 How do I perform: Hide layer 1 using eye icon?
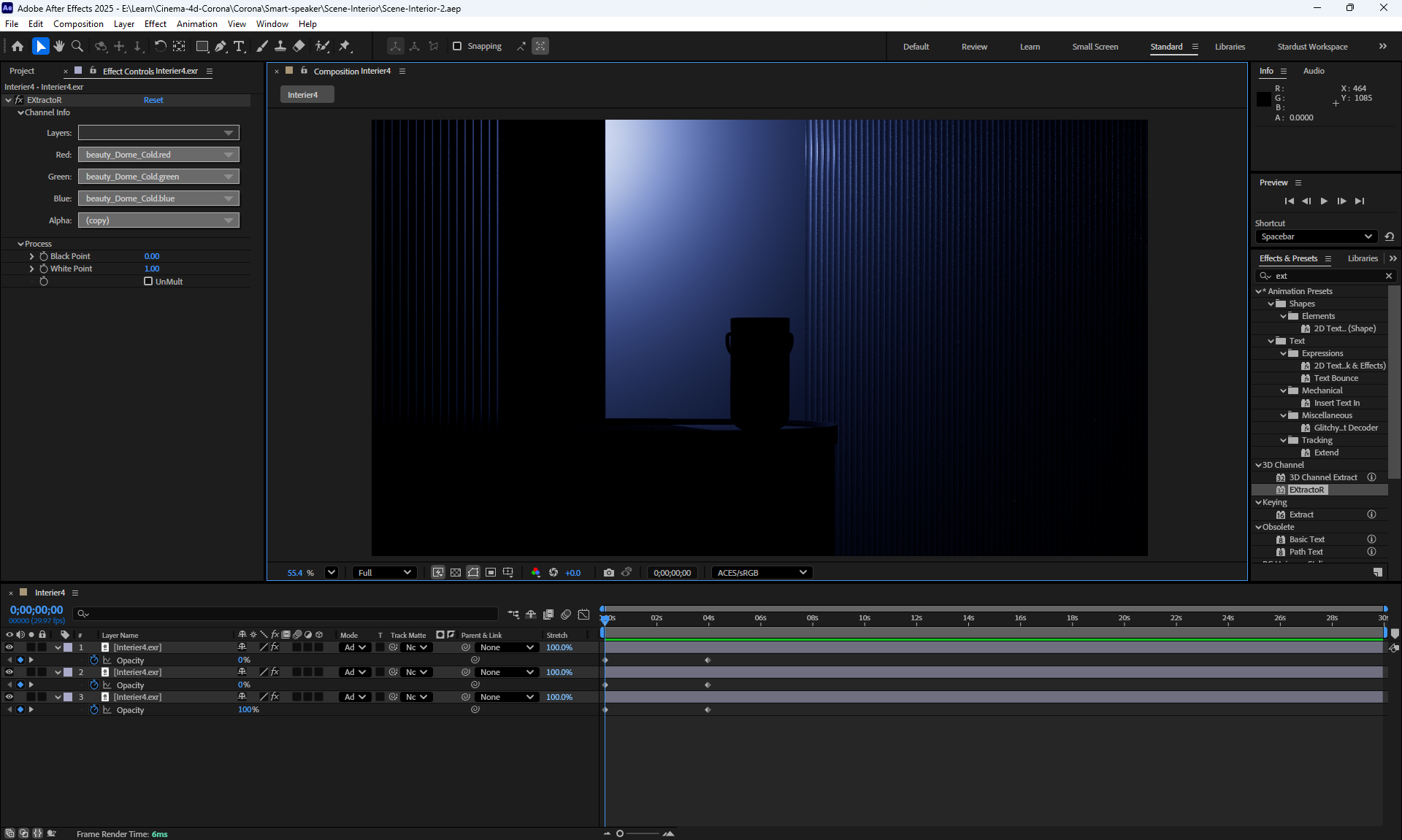click(x=9, y=647)
